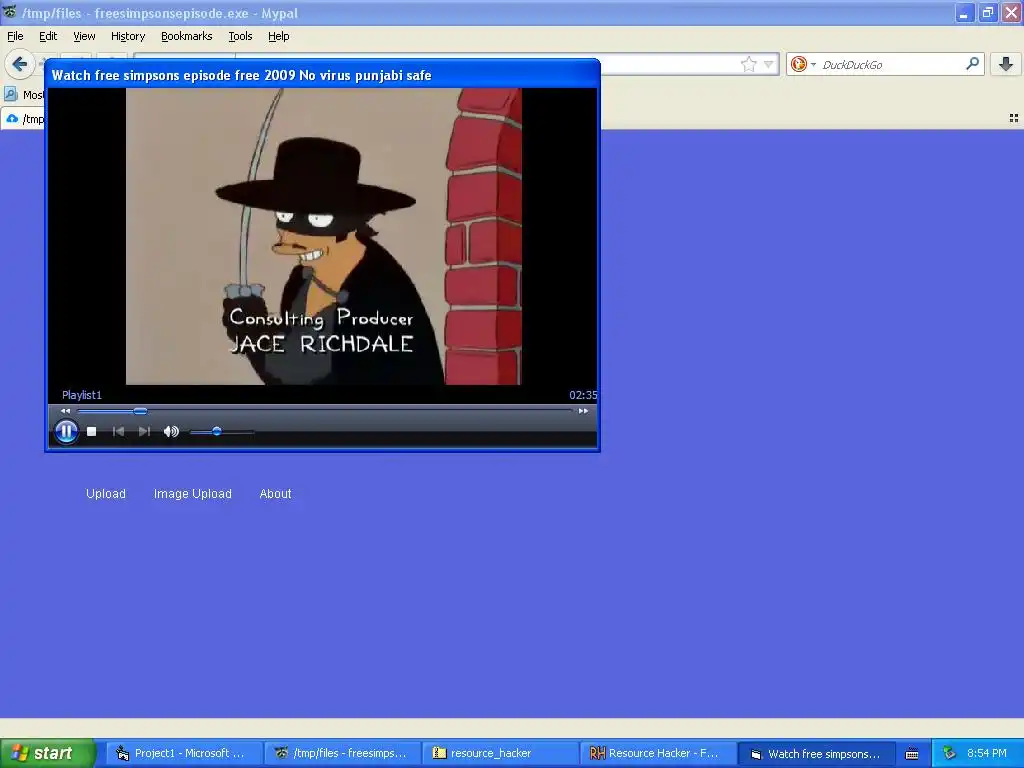Minimize the Mypal browser window
Image resolution: width=1024 pixels, height=768 pixels.
965,12
